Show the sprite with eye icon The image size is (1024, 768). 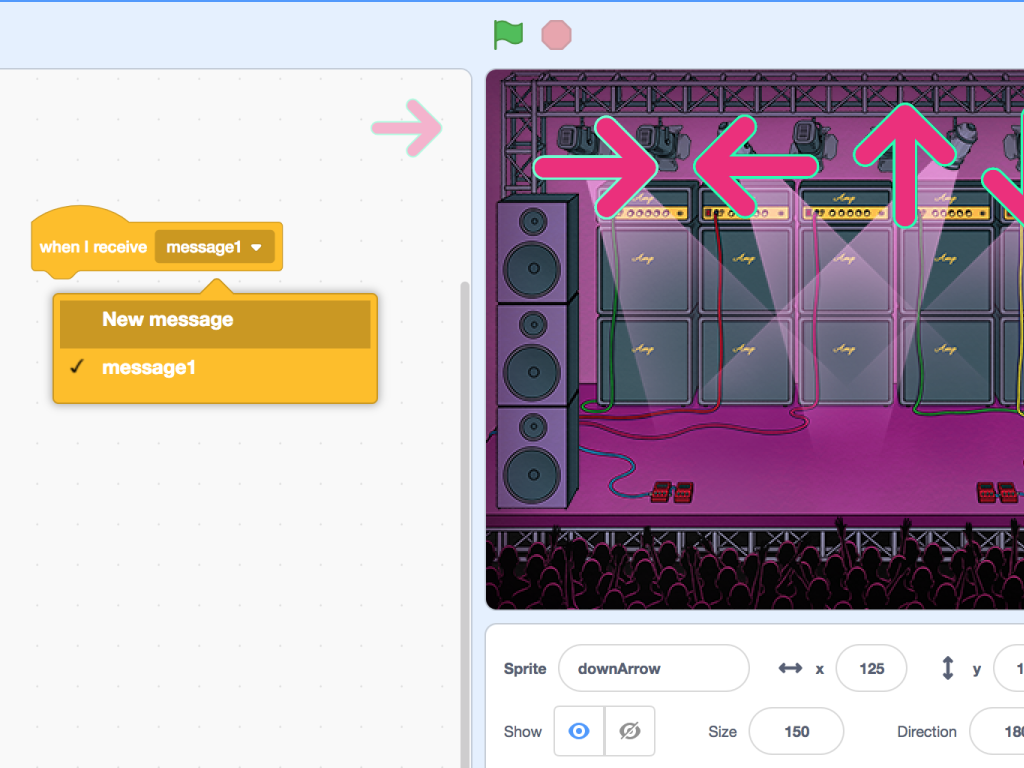[x=579, y=731]
